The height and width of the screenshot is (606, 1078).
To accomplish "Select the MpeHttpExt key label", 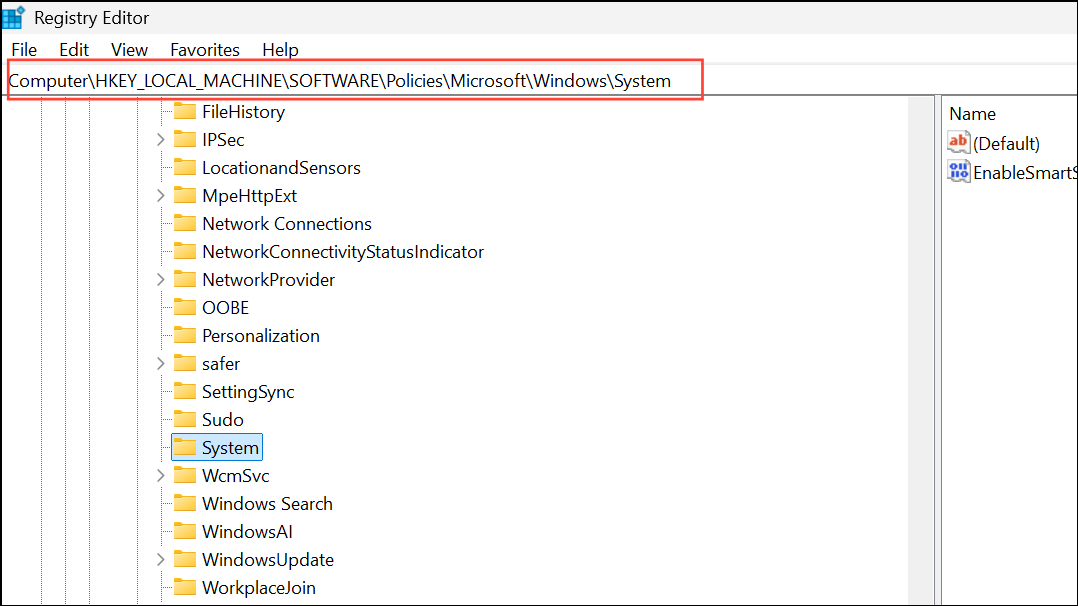I will [250, 196].
